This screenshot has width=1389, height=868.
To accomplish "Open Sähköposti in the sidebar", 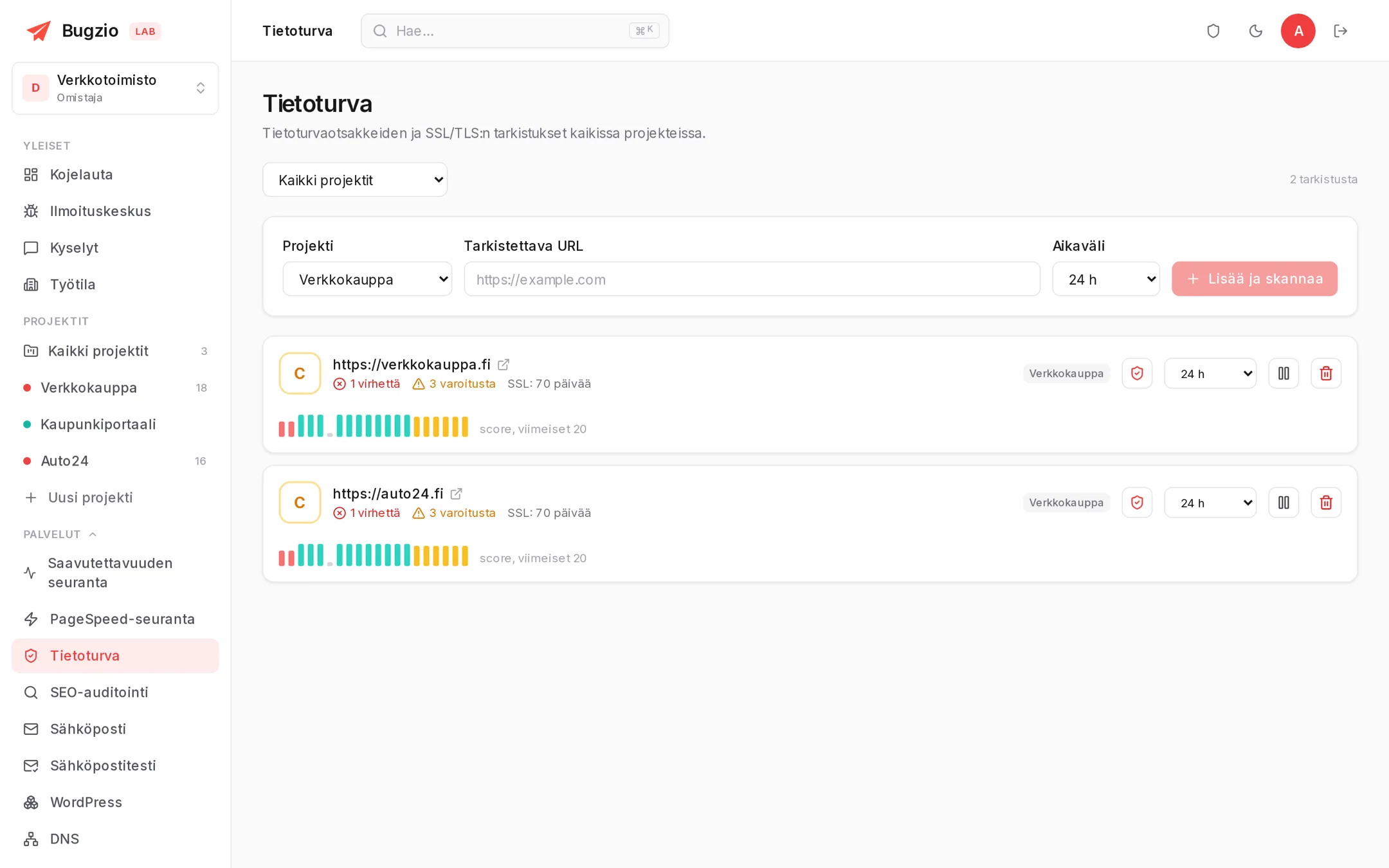I will click(115, 729).
